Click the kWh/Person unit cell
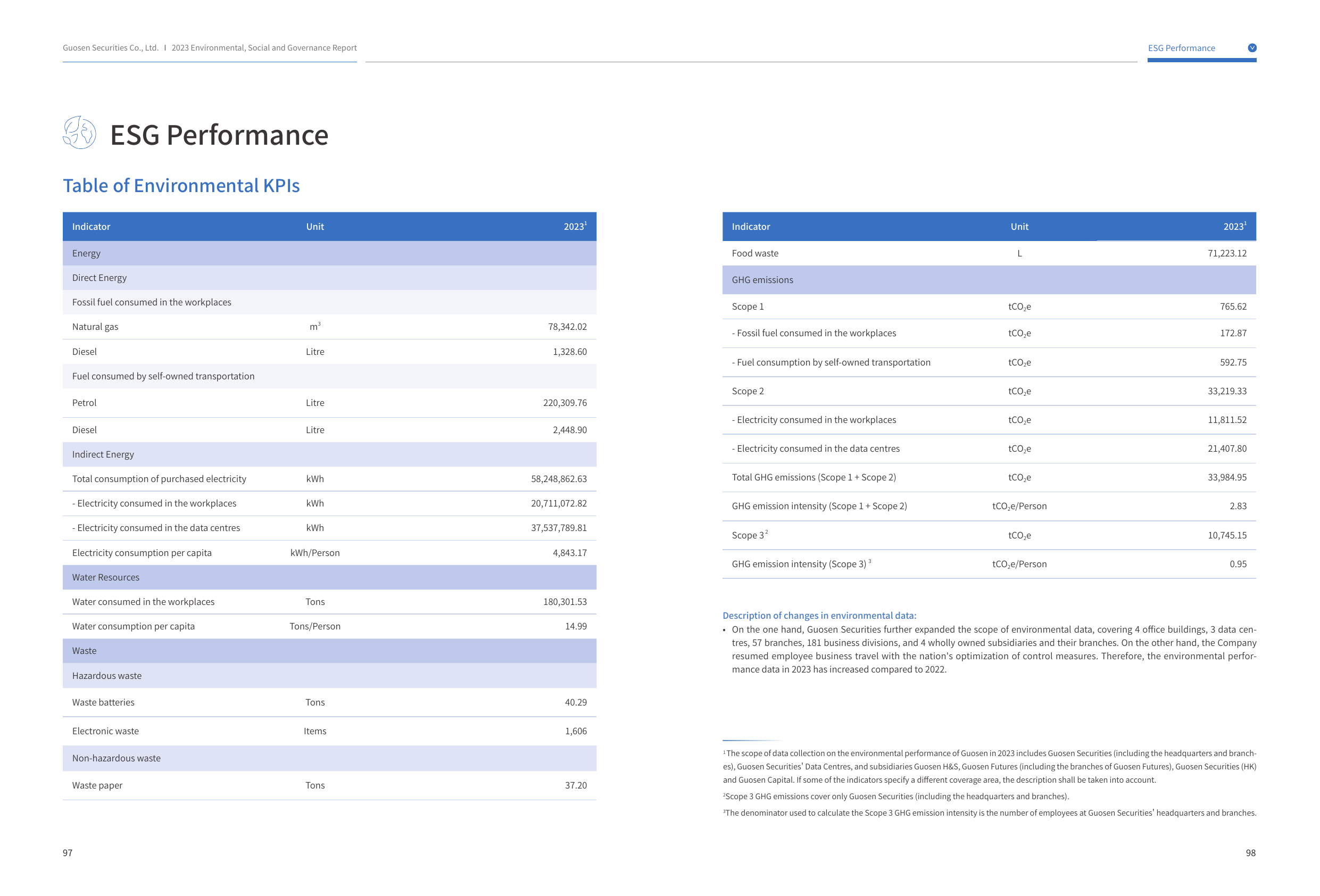 click(314, 553)
